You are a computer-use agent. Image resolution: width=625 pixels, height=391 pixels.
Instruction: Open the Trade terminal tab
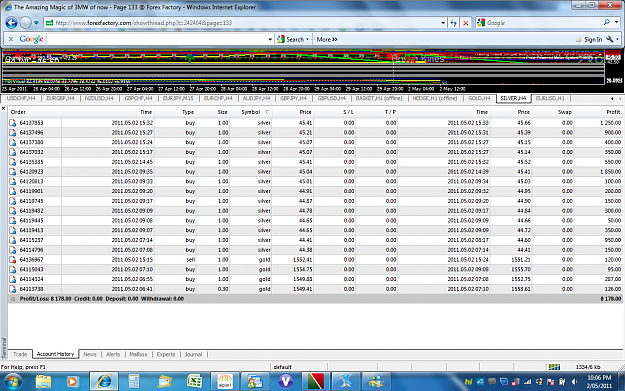tap(20, 354)
